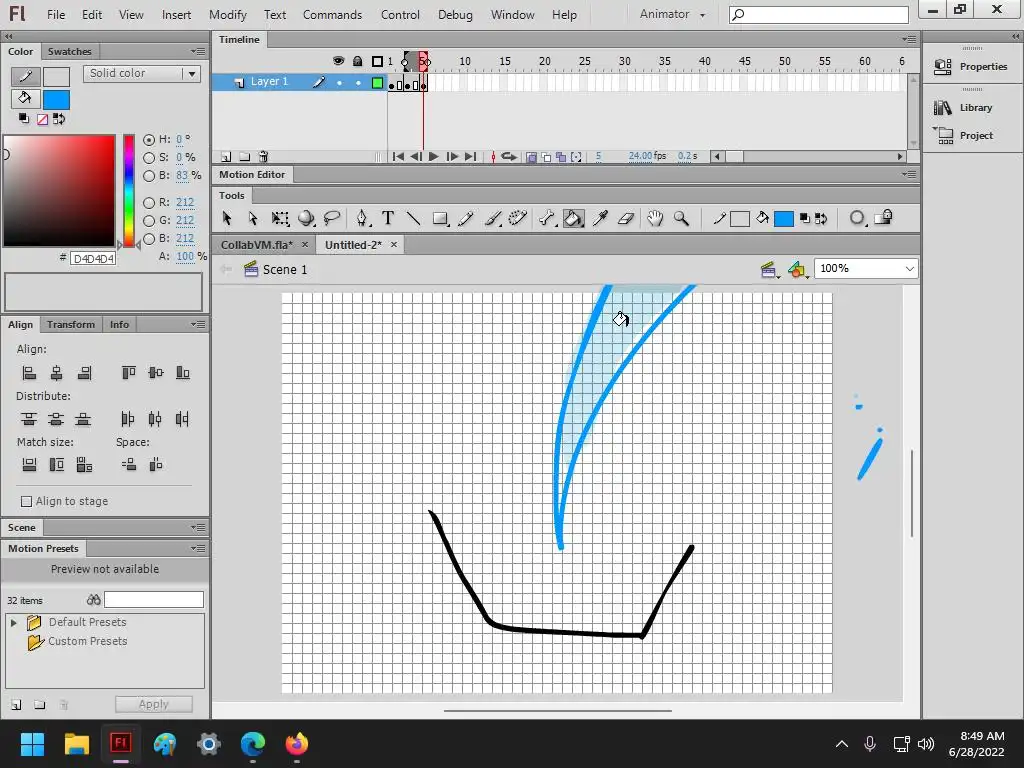Select the Deco tool

point(518,218)
